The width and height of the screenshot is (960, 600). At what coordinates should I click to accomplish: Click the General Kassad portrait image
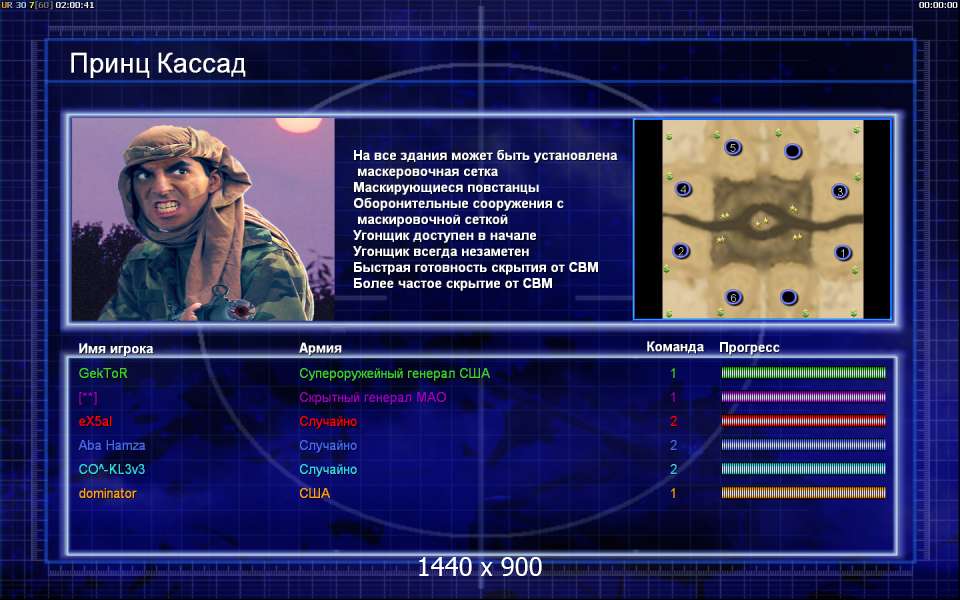click(x=203, y=219)
